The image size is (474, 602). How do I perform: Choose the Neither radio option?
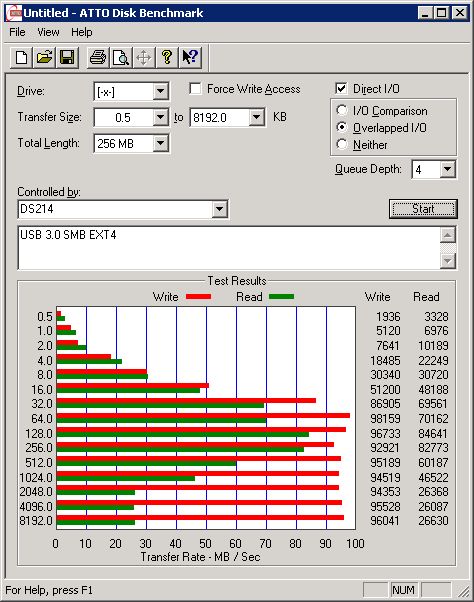(342, 144)
